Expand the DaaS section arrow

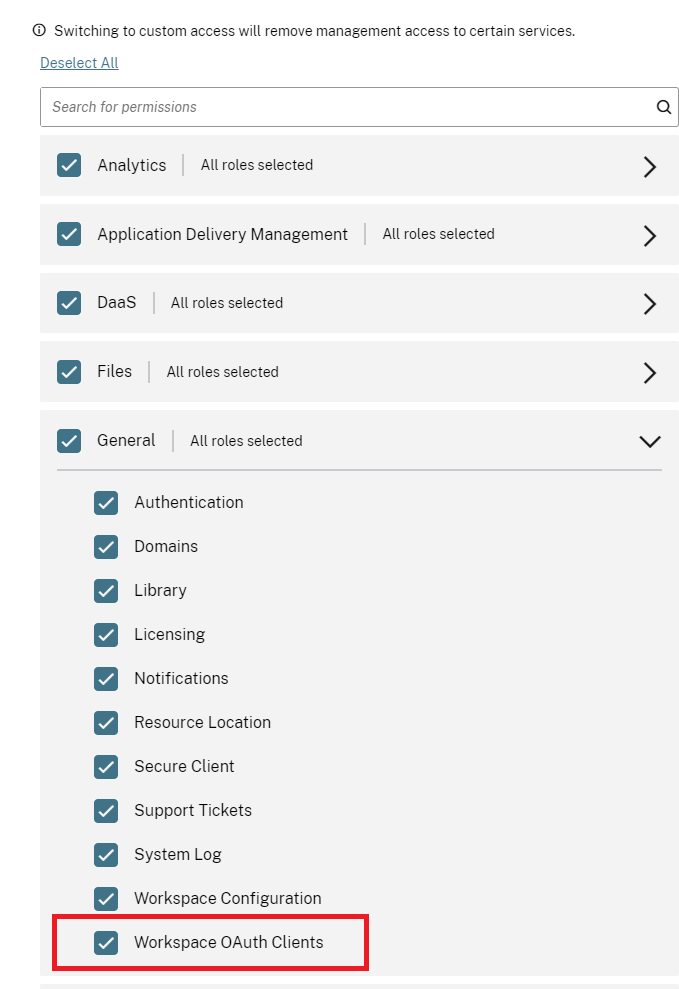650,304
